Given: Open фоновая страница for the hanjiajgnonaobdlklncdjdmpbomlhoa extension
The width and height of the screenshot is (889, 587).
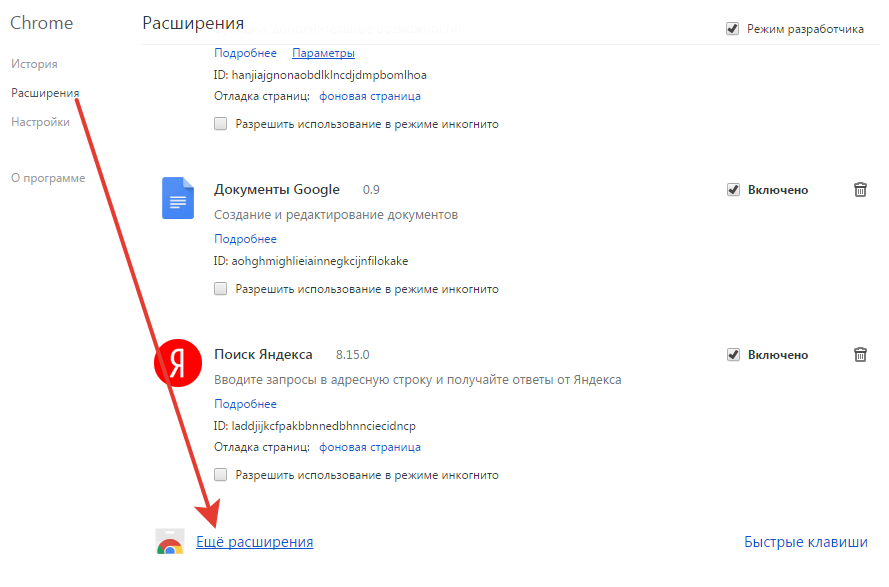Looking at the screenshot, I should click(370, 96).
